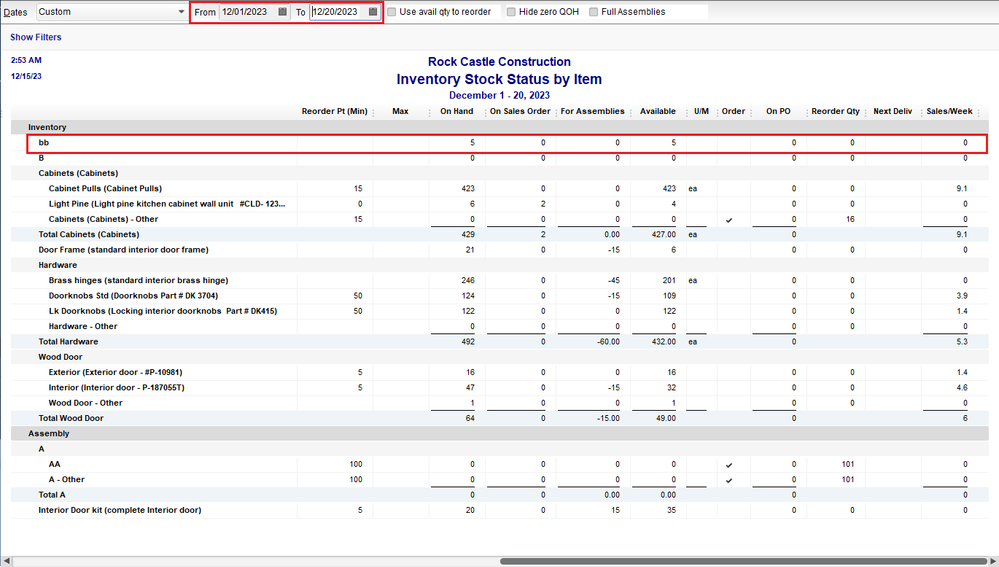999x567 pixels.
Task: Click the Inventory Stock Status by Item title
Action: (x=499, y=79)
